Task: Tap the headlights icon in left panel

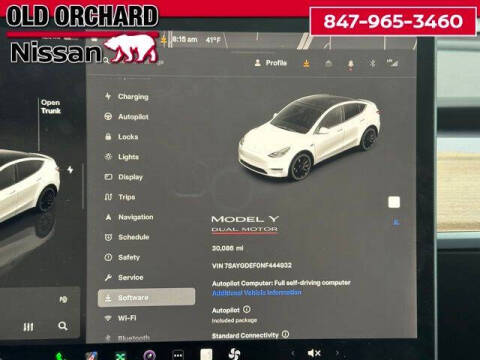Action: pos(63,299)
